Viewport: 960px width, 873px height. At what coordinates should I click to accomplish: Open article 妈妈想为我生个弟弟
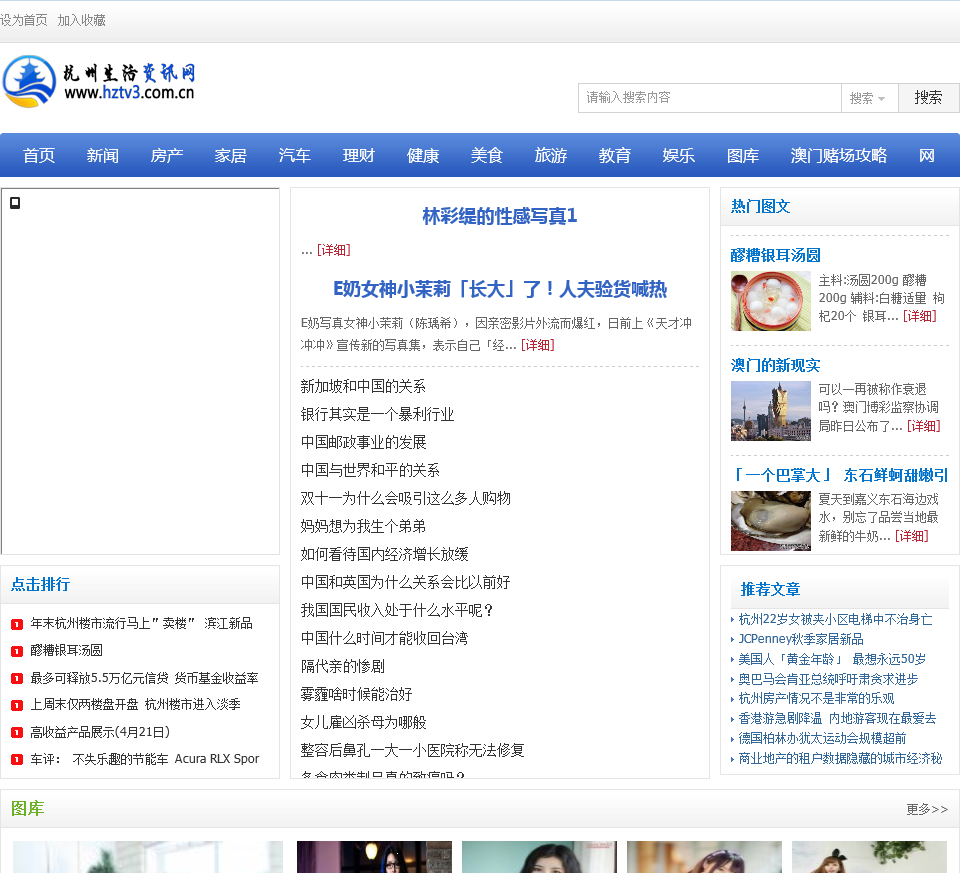[363, 526]
